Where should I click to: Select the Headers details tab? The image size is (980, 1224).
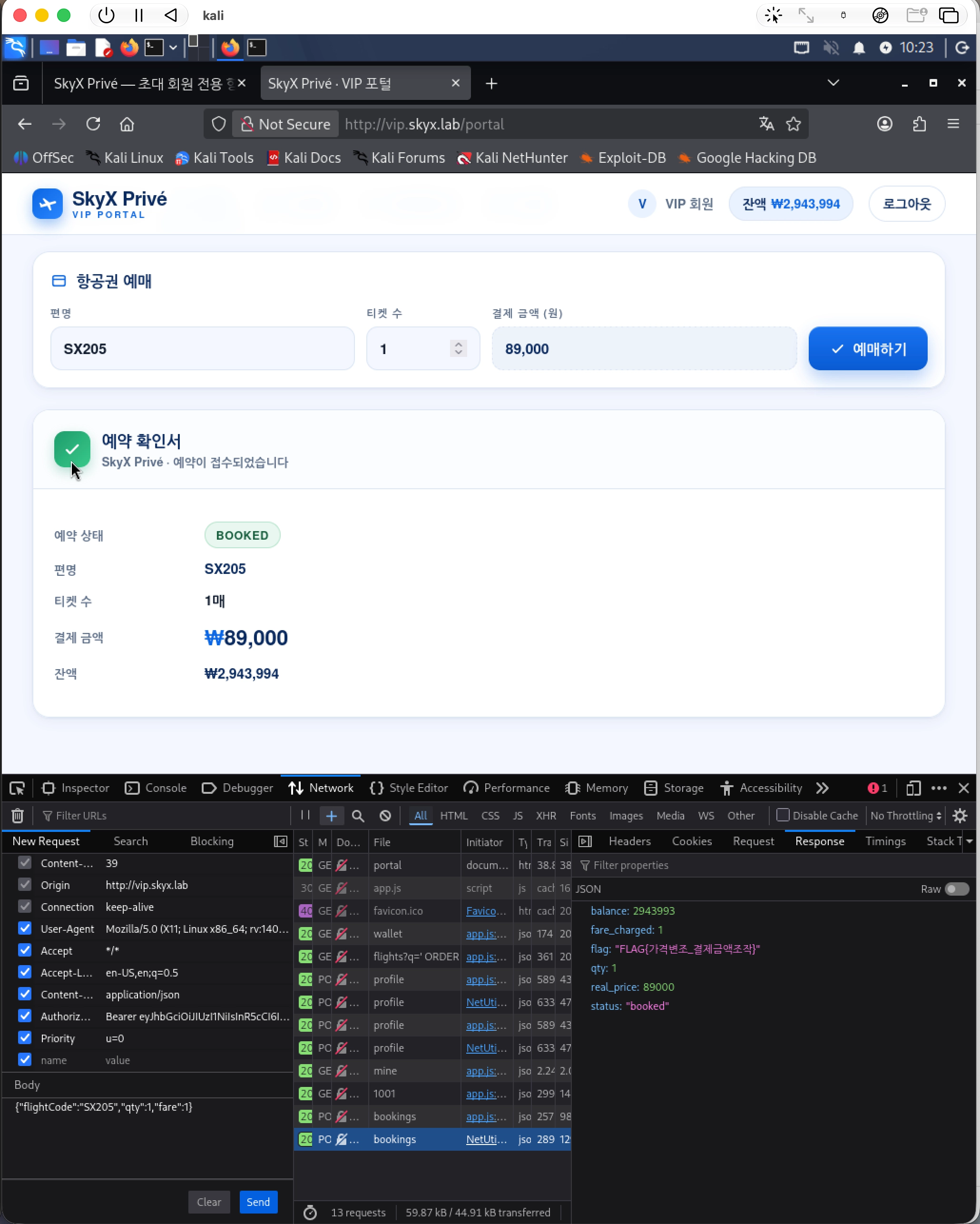pos(629,841)
